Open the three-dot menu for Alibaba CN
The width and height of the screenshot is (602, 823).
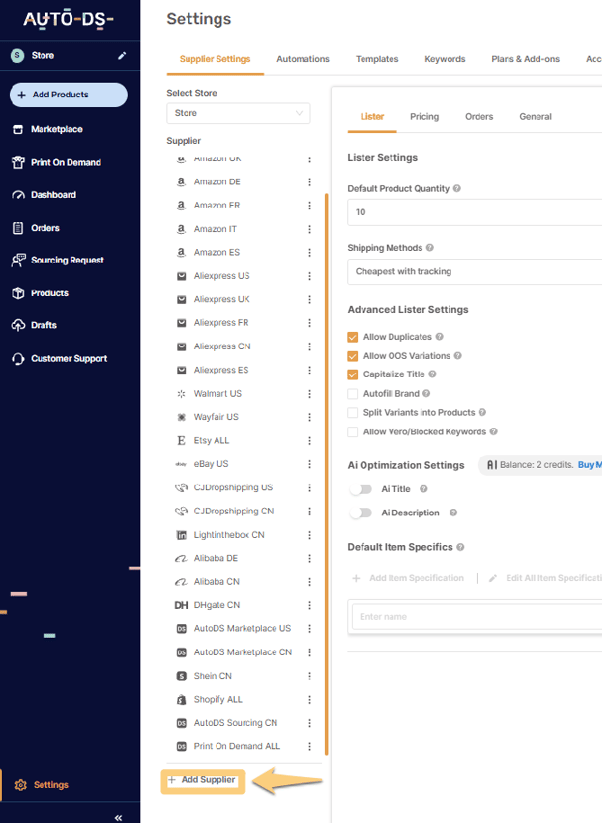[309, 582]
